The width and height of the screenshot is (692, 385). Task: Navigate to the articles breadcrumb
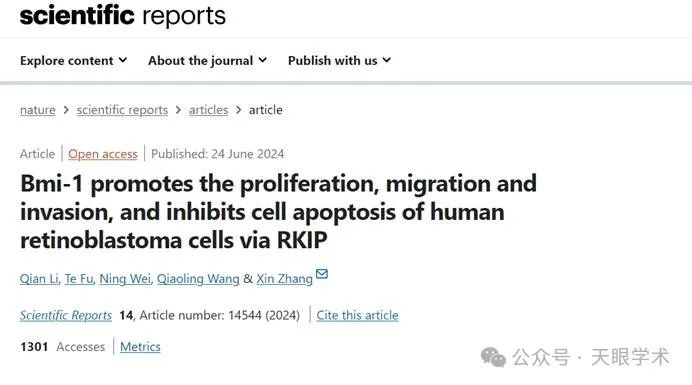208,110
